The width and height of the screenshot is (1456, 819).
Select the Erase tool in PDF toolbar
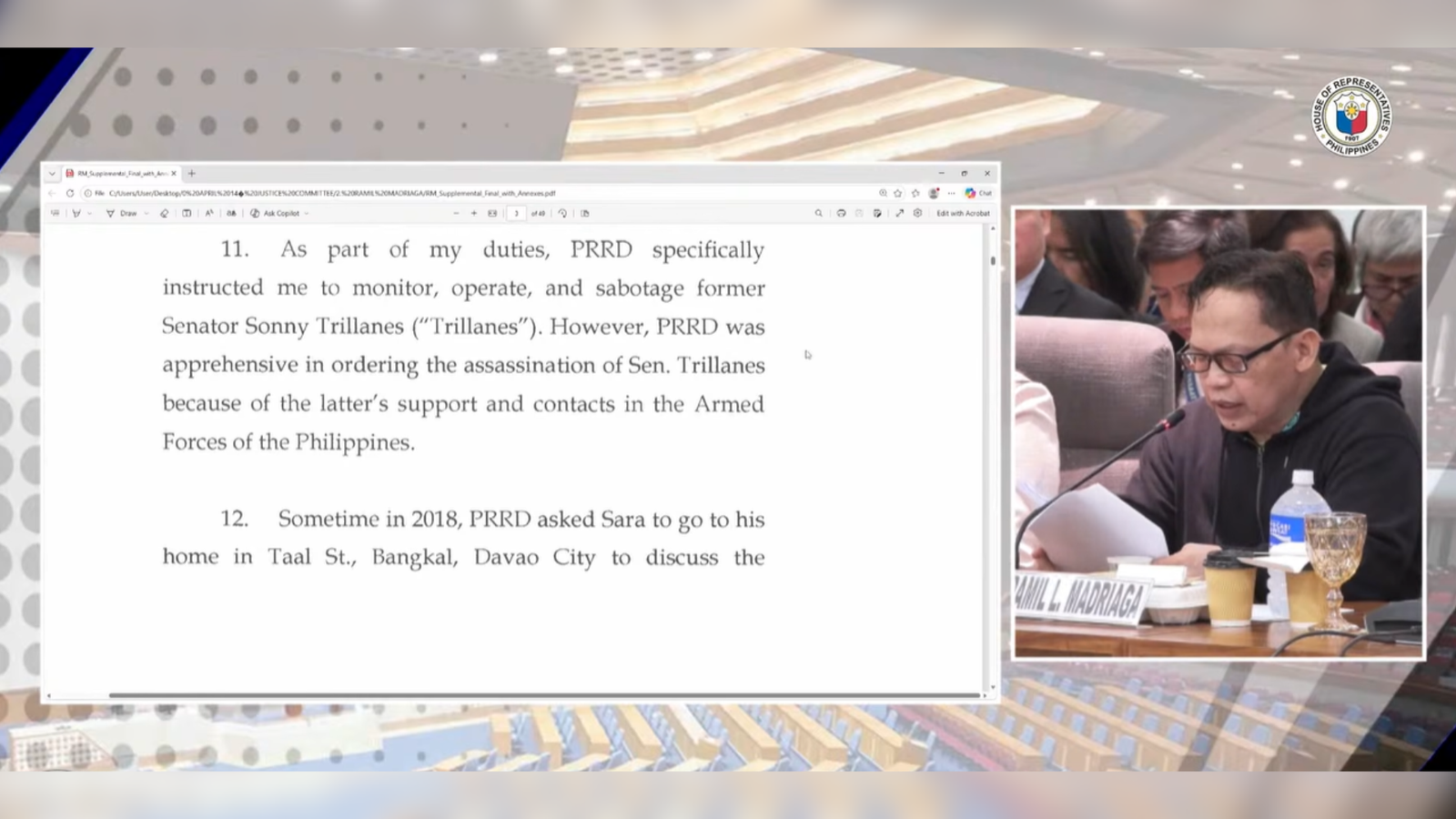click(164, 213)
